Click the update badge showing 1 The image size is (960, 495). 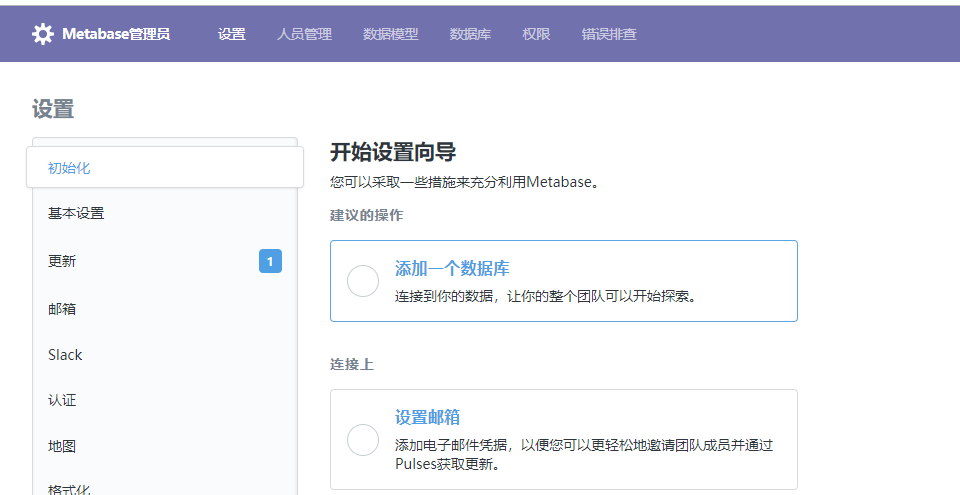(x=270, y=261)
